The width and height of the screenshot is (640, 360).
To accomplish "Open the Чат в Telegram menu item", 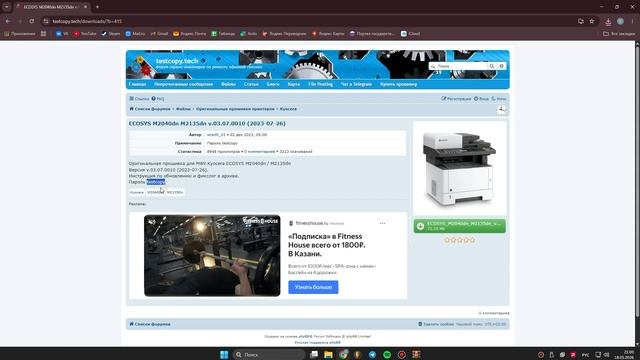I will (356, 84).
